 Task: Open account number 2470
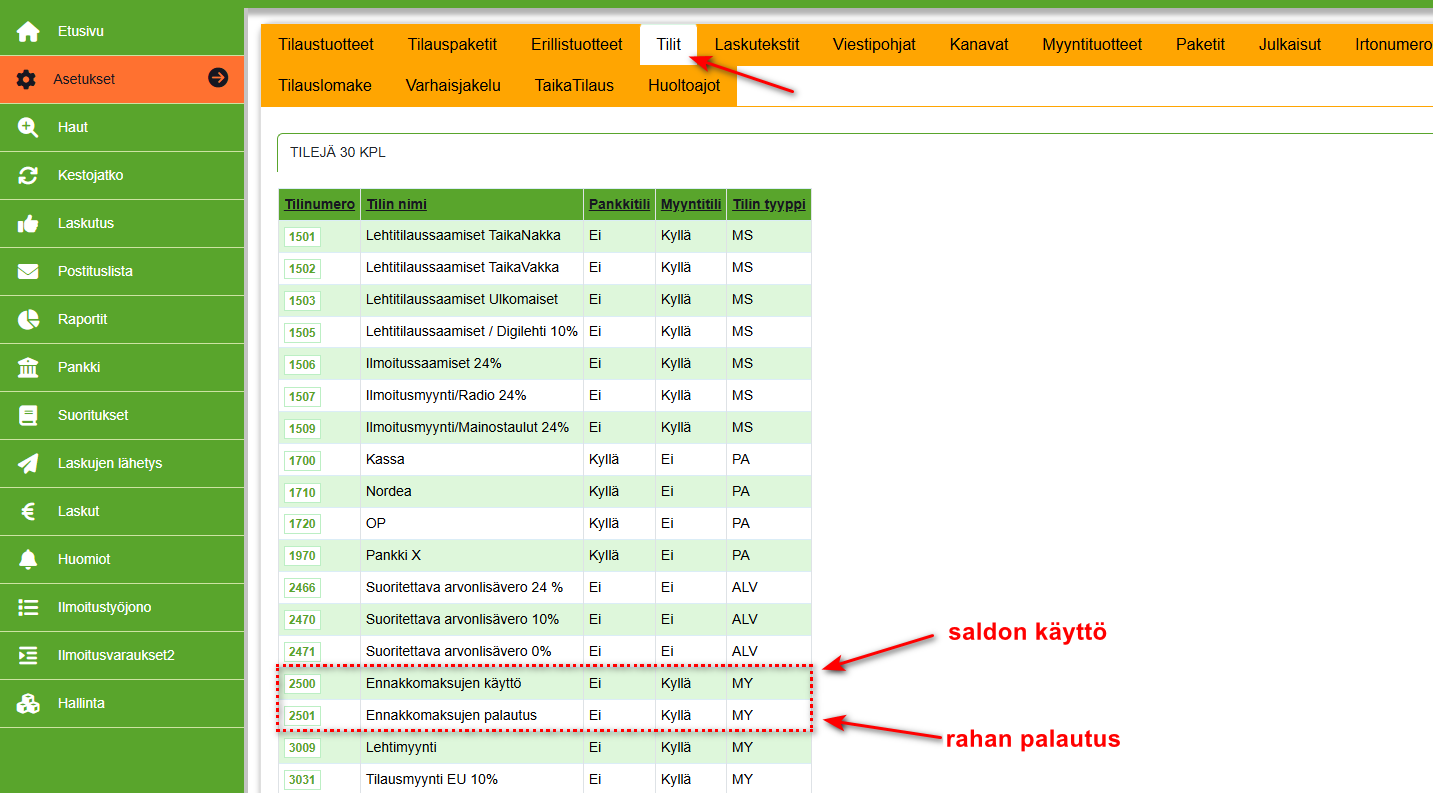302,619
